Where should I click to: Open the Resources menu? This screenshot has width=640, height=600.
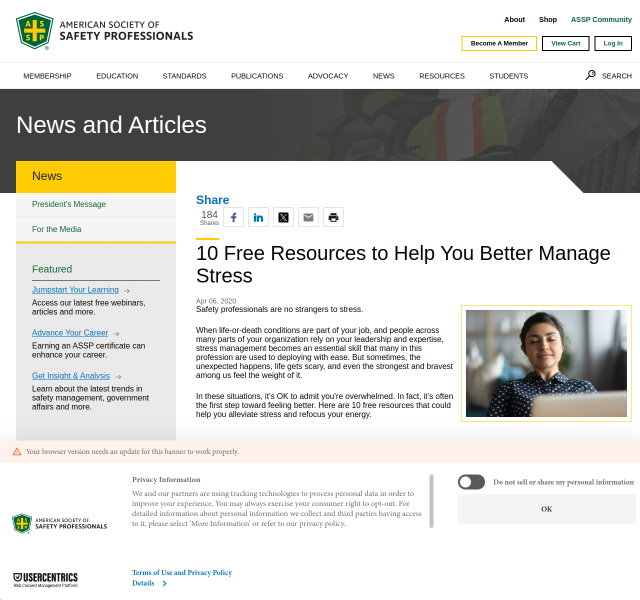click(442, 76)
